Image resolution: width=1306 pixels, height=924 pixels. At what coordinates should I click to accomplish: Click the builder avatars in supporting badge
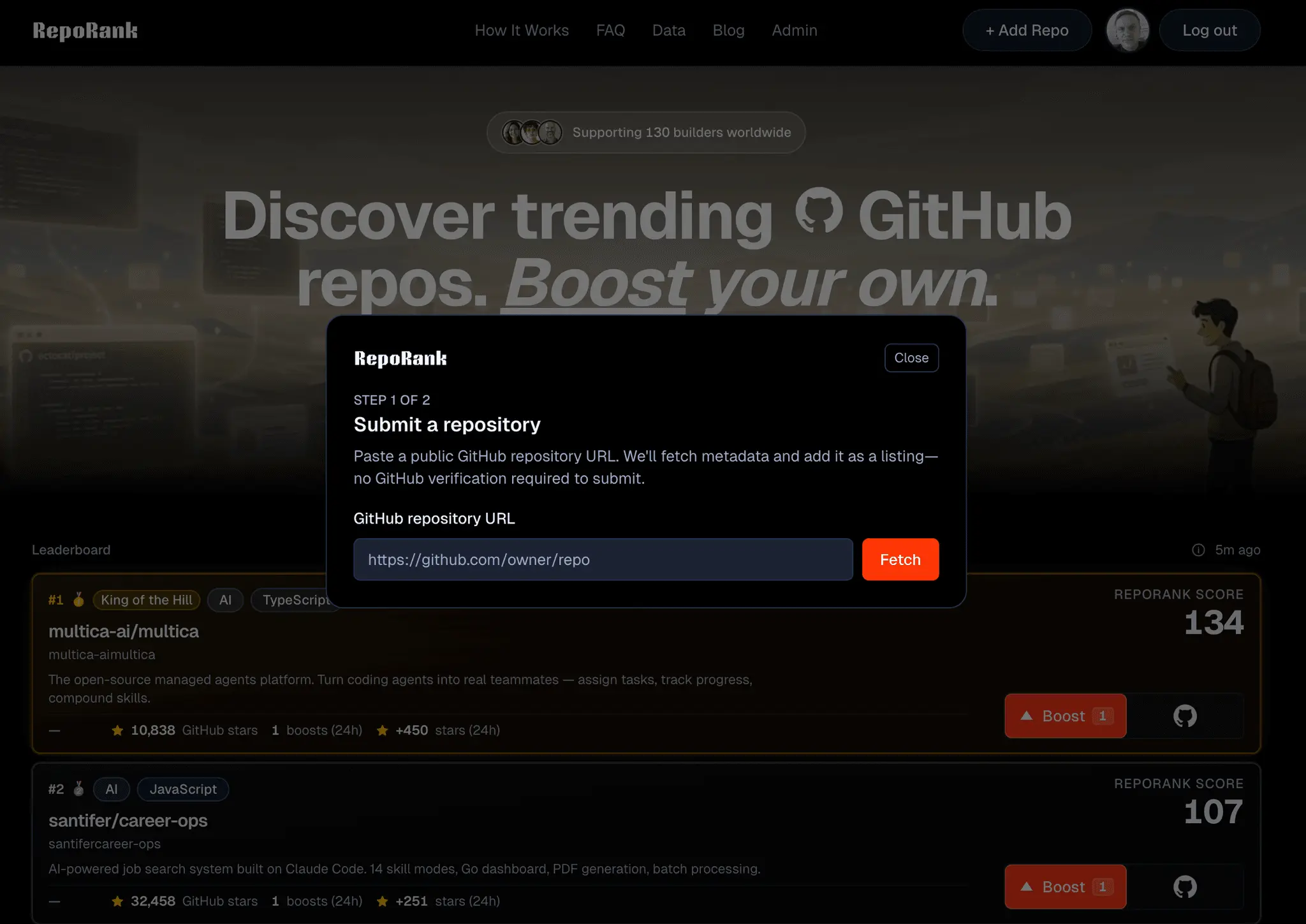532,133
